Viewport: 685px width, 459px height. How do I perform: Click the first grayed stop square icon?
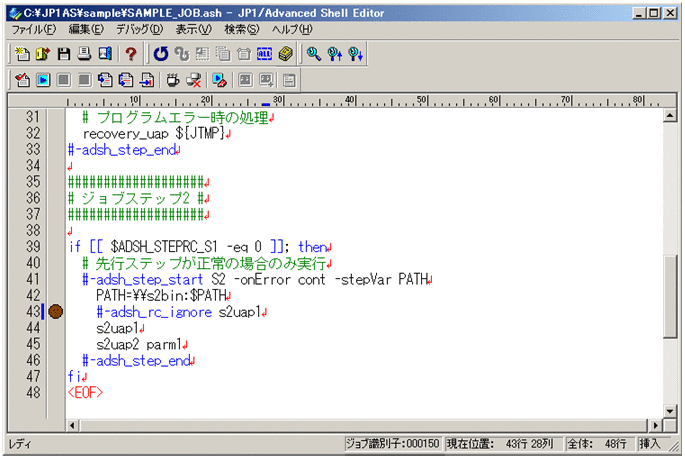[64, 80]
